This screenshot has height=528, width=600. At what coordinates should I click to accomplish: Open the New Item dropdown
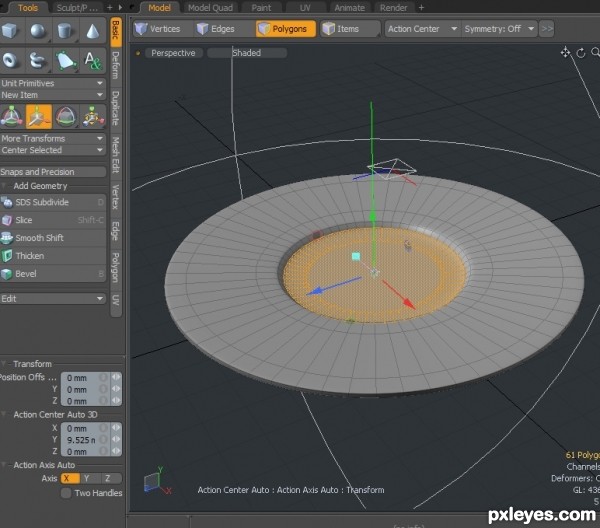[x=53, y=95]
